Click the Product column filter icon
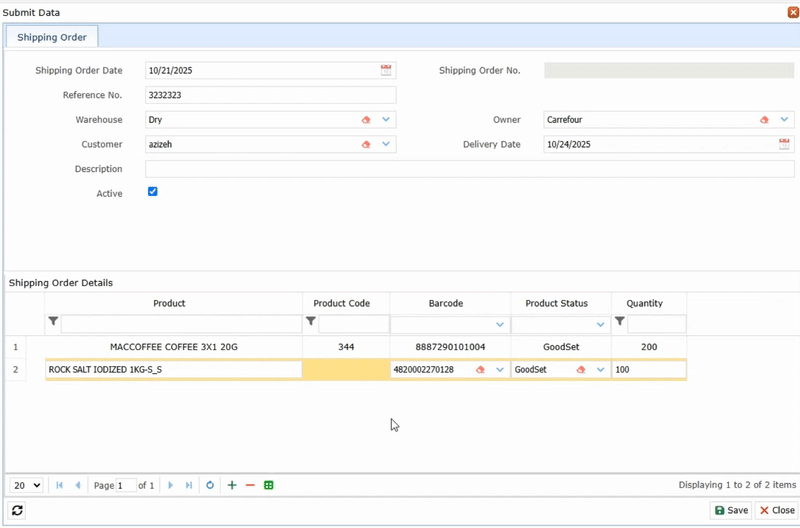The height and width of the screenshot is (528, 800). (52, 323)
